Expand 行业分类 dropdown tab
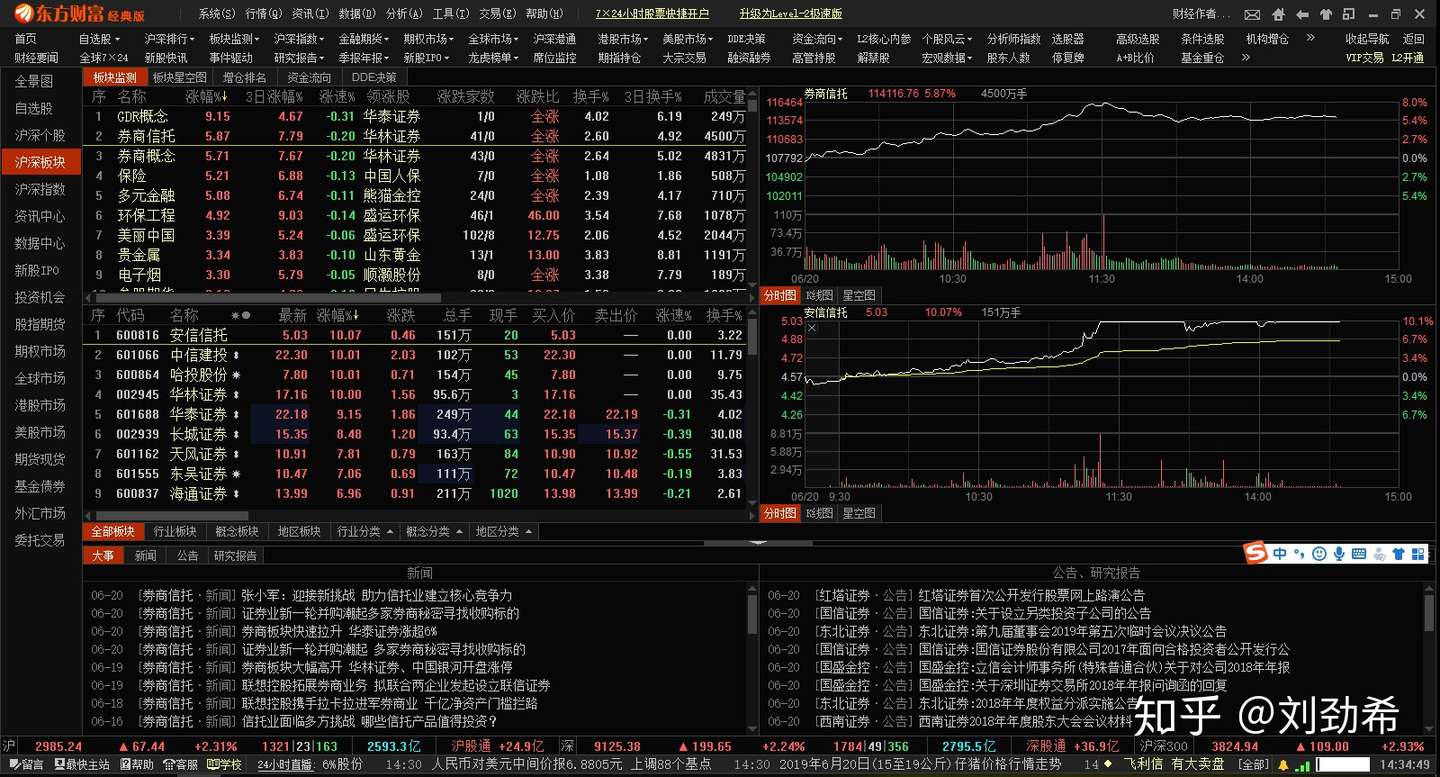Viewport: 1440px width, 777px height. (x=365, y=531)
